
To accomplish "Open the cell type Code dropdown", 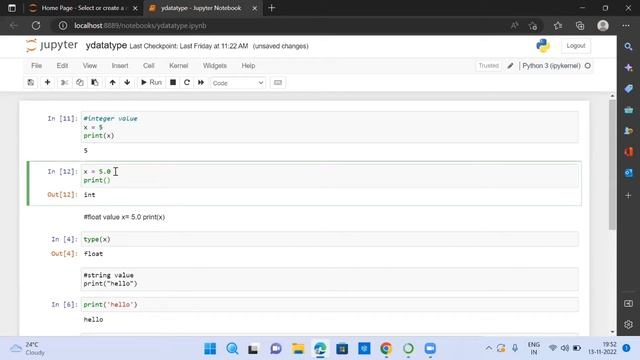I will 238,83.
